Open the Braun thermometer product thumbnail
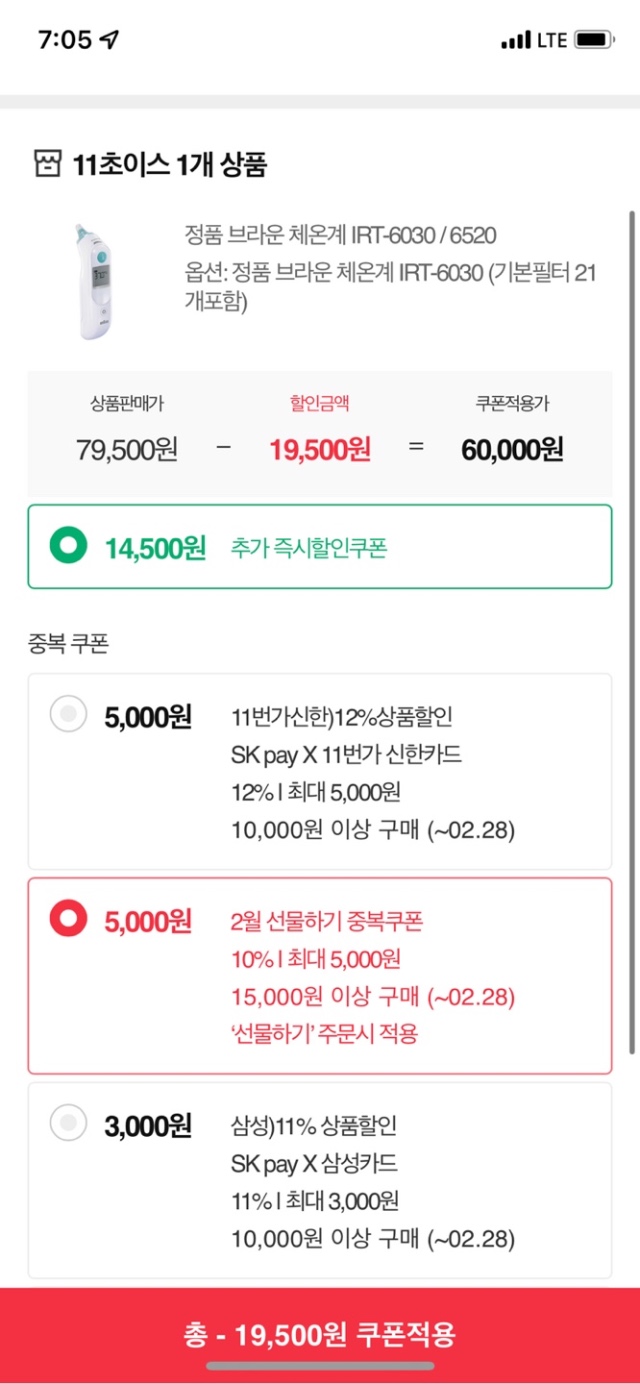Image resolution: width=640 pixels, height=1384 pixels. 97,282
